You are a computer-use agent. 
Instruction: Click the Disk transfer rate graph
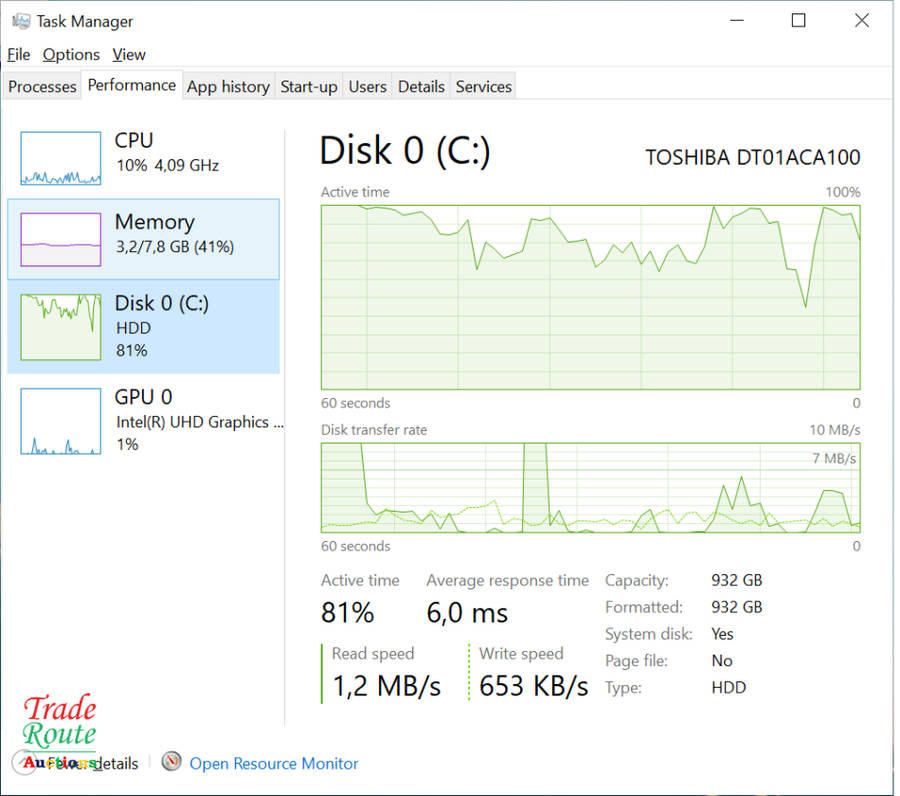click(x=590, y=487)
